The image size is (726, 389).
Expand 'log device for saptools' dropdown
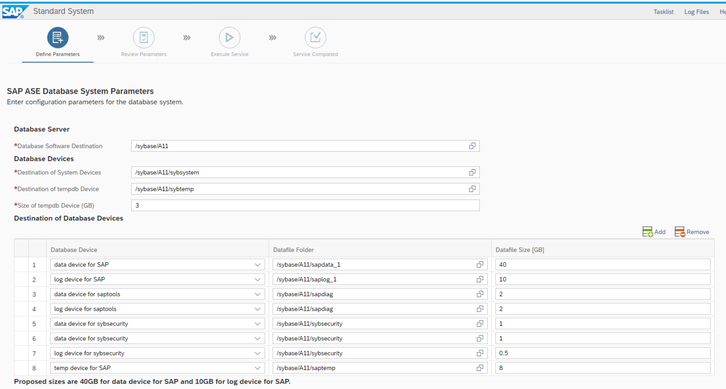[257, 309]
